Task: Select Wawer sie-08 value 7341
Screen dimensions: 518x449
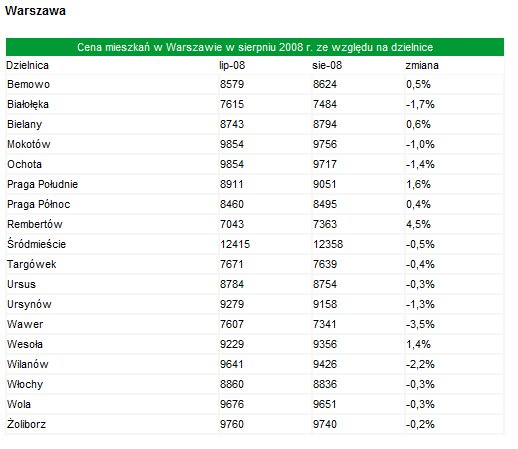Action: 325,324
